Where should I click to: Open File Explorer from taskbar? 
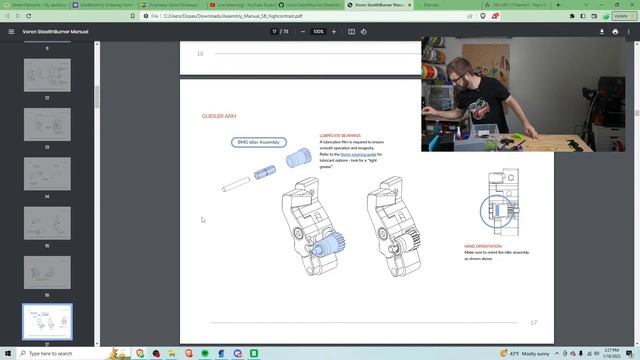172,353
